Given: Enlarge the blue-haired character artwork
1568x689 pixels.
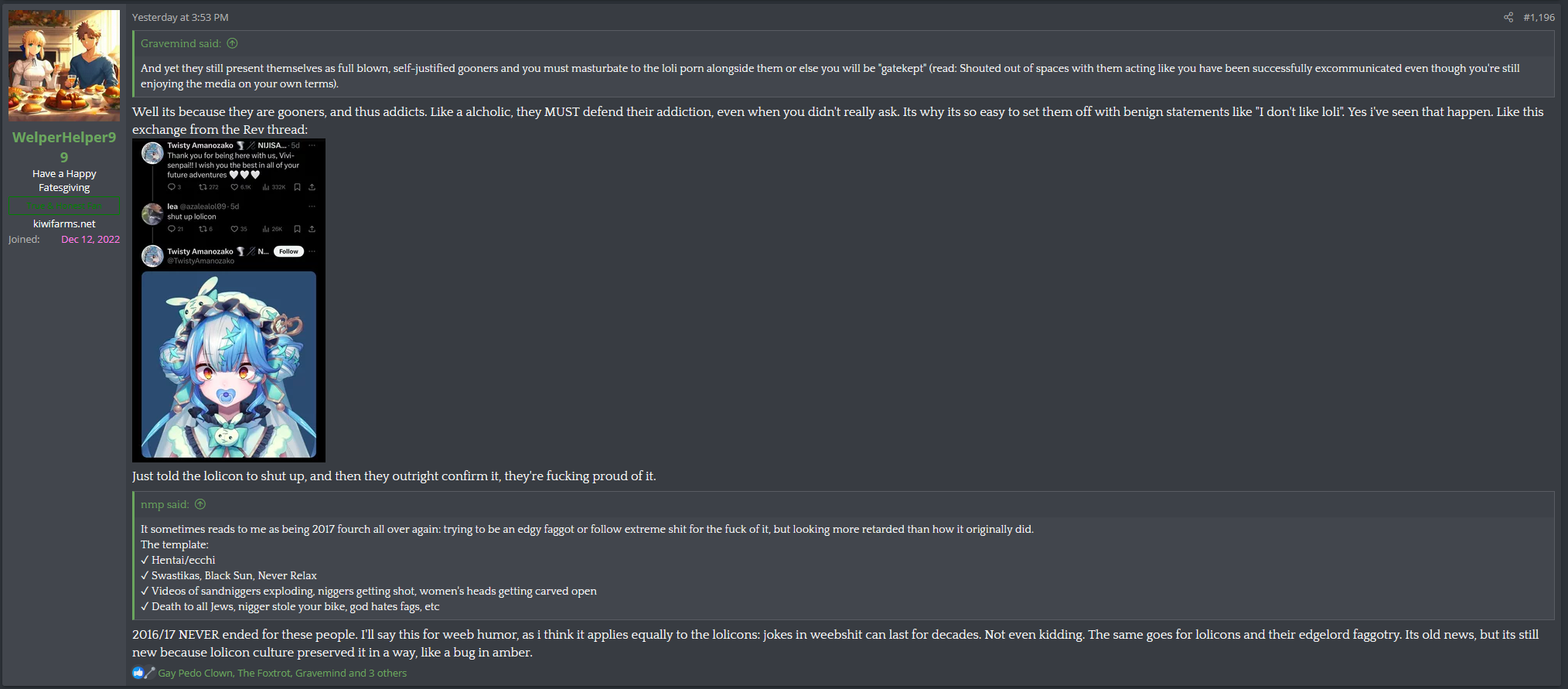Looking at the screenshot, I should 229,364.
